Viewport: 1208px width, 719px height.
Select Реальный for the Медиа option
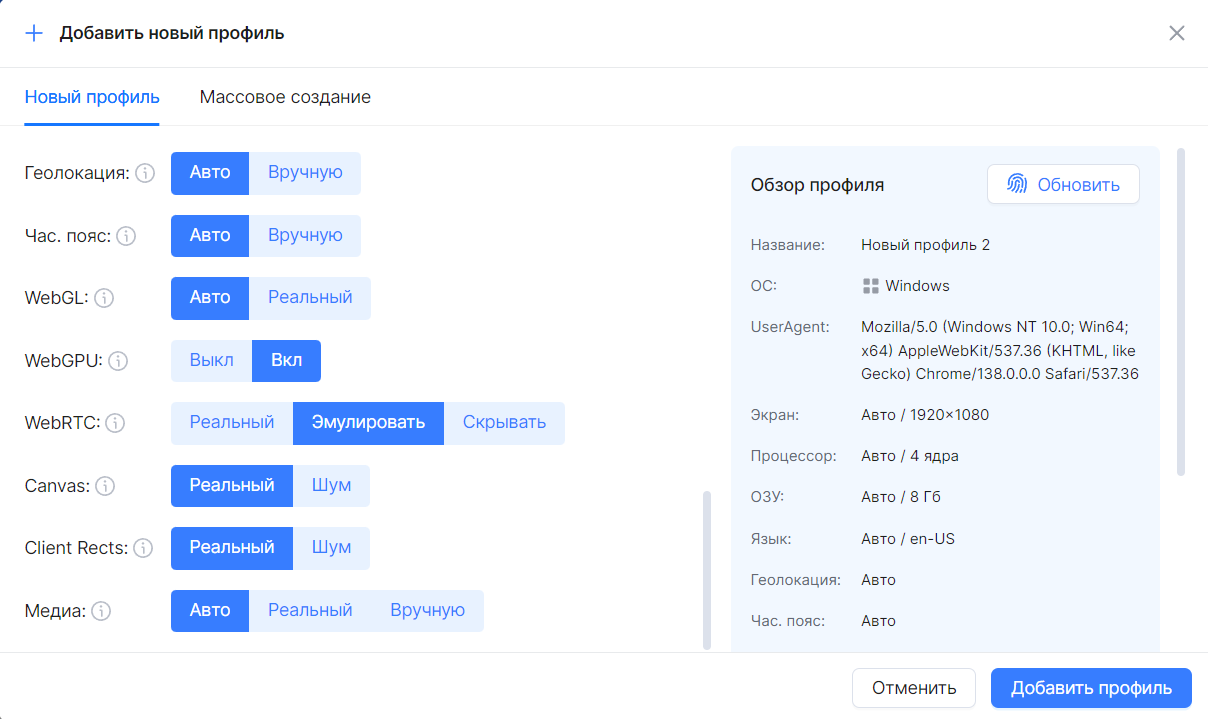point(311,611)
